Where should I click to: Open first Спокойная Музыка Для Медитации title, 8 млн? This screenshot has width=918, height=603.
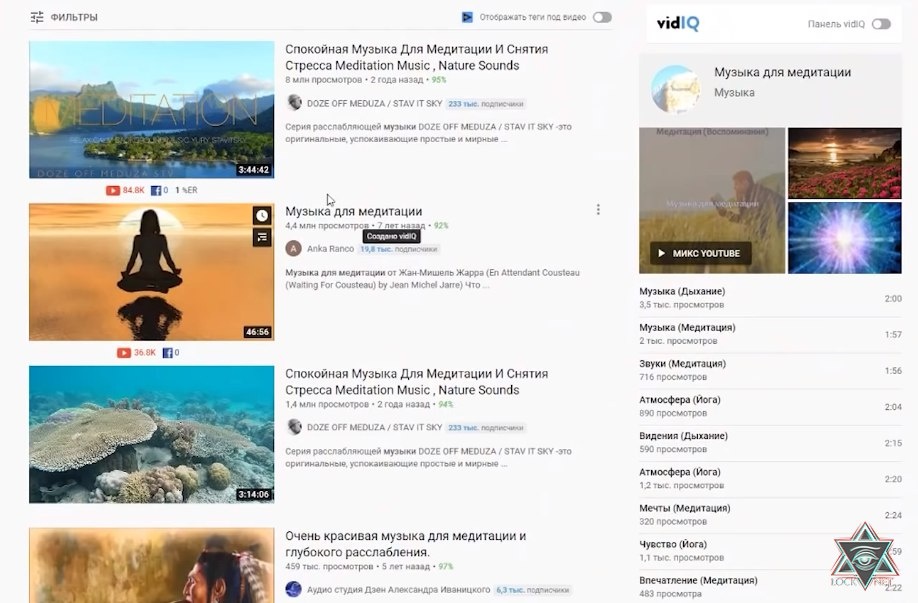[416, 57]
